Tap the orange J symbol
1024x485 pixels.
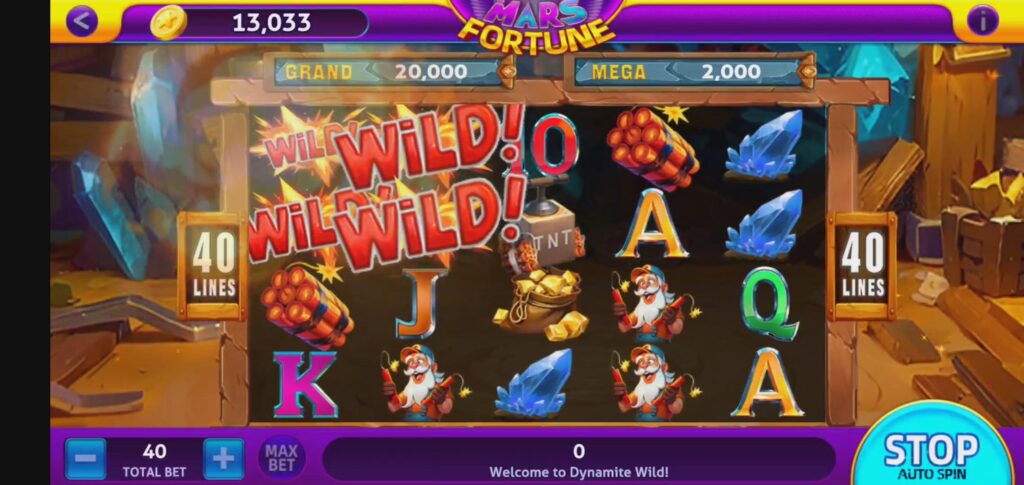coord(422,303)
